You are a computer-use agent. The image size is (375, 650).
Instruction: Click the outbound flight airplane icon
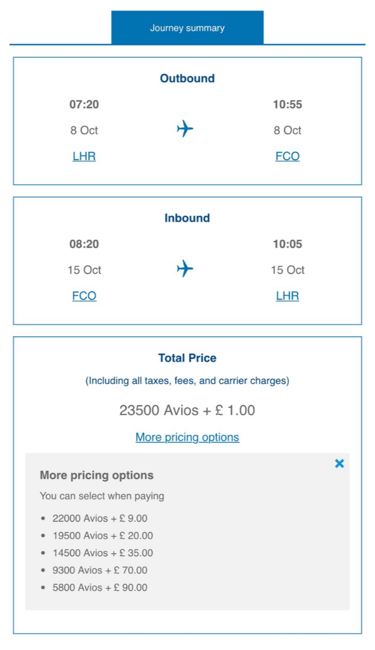(185, 129)
